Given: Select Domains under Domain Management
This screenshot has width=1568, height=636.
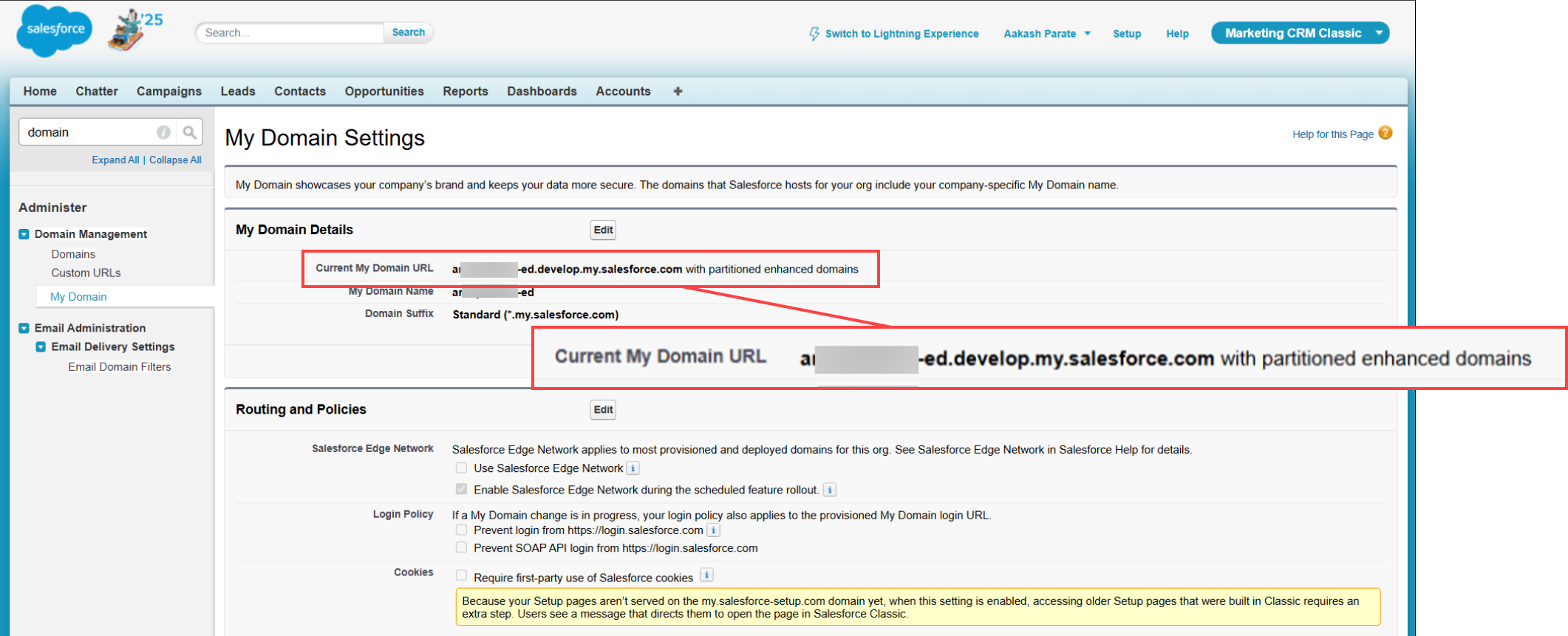Looking at the screenshot, I should [73, 254].
